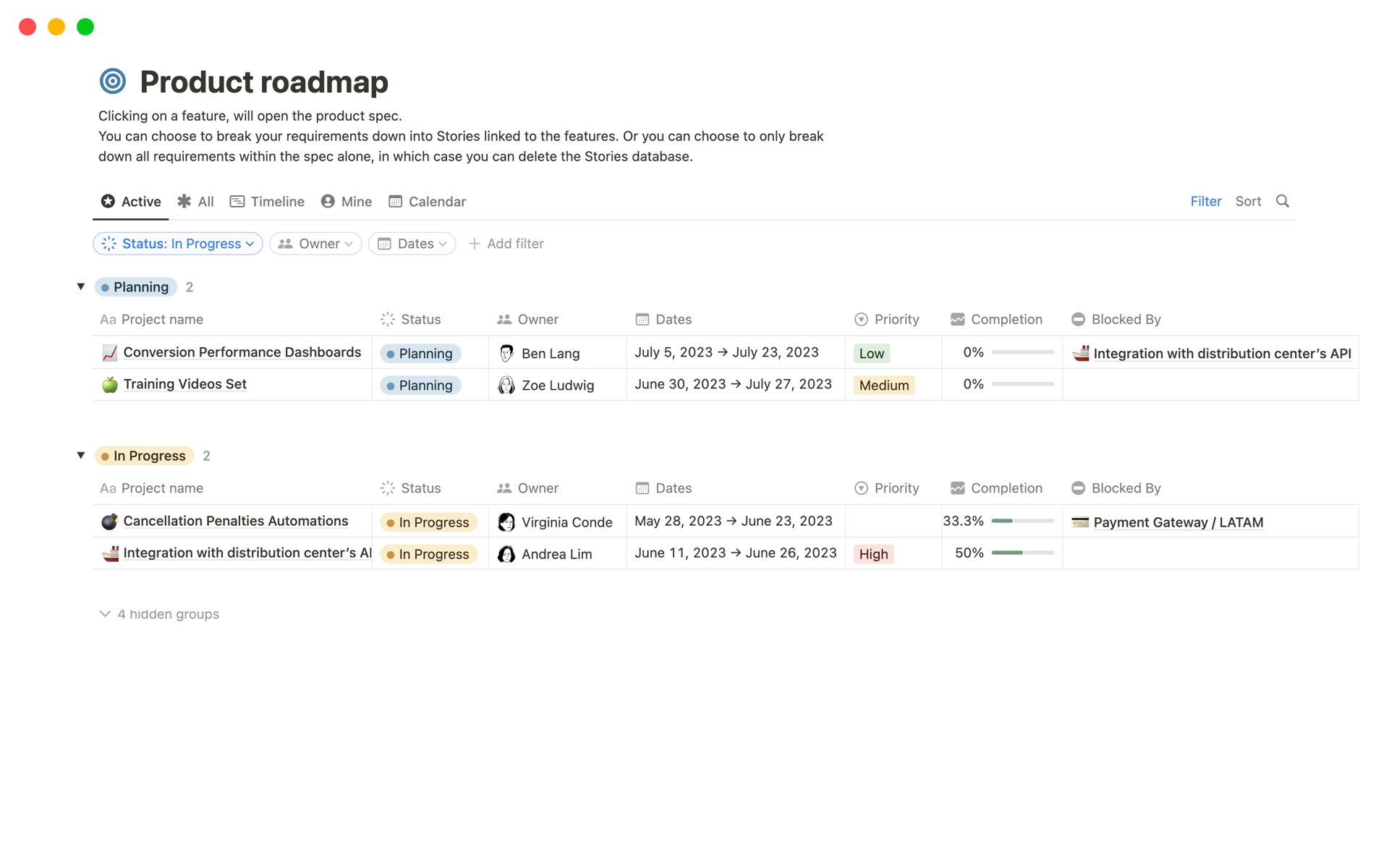1389x868 pixels.
Task: Click the Calendar tab icon
Action: click(x=395, y=200)
